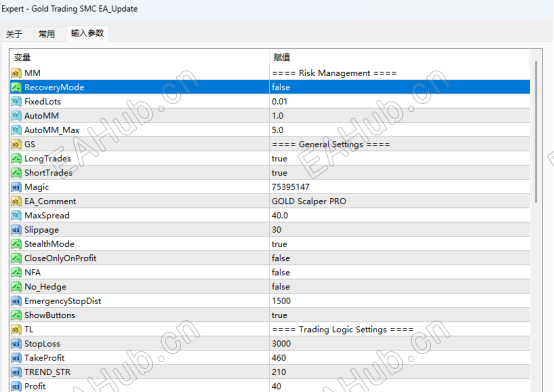Click the MM string parameter icon
554x392 pixels.
pos(16,73)
